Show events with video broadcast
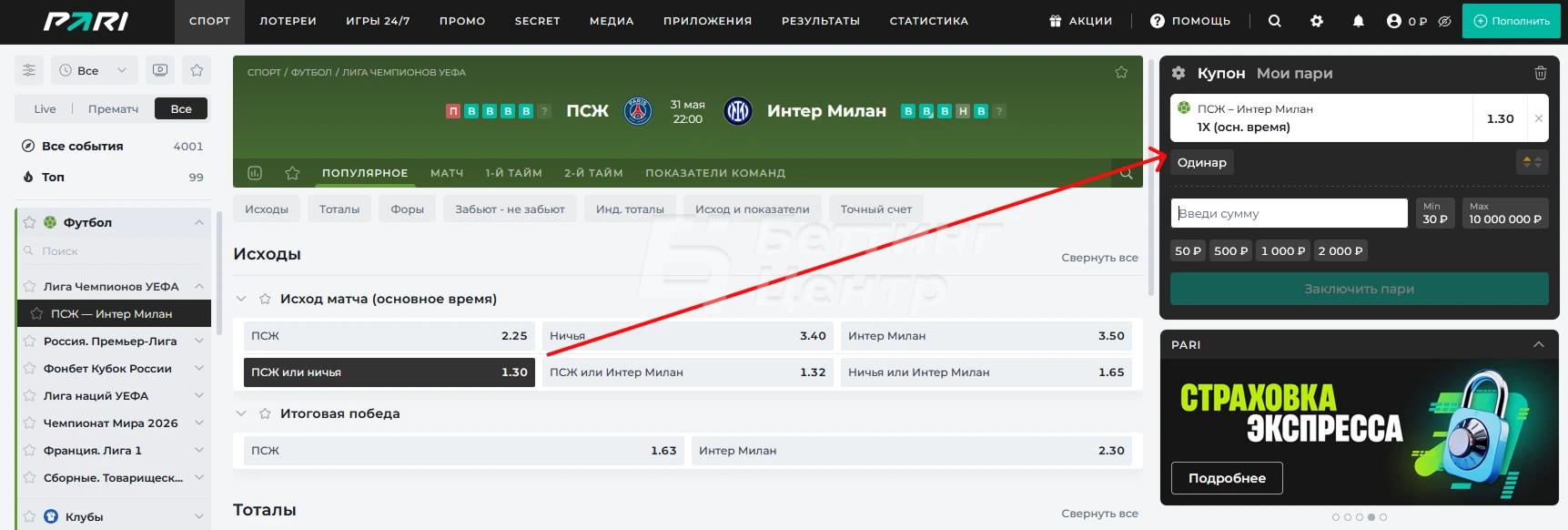 [160, 70]
